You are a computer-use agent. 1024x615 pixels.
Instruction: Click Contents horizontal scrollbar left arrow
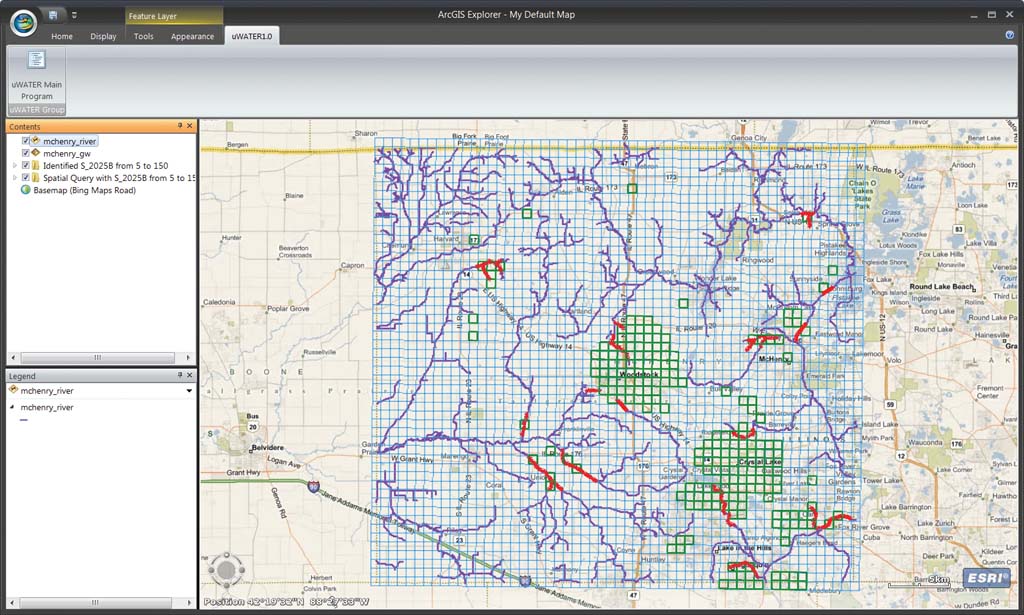14,358
